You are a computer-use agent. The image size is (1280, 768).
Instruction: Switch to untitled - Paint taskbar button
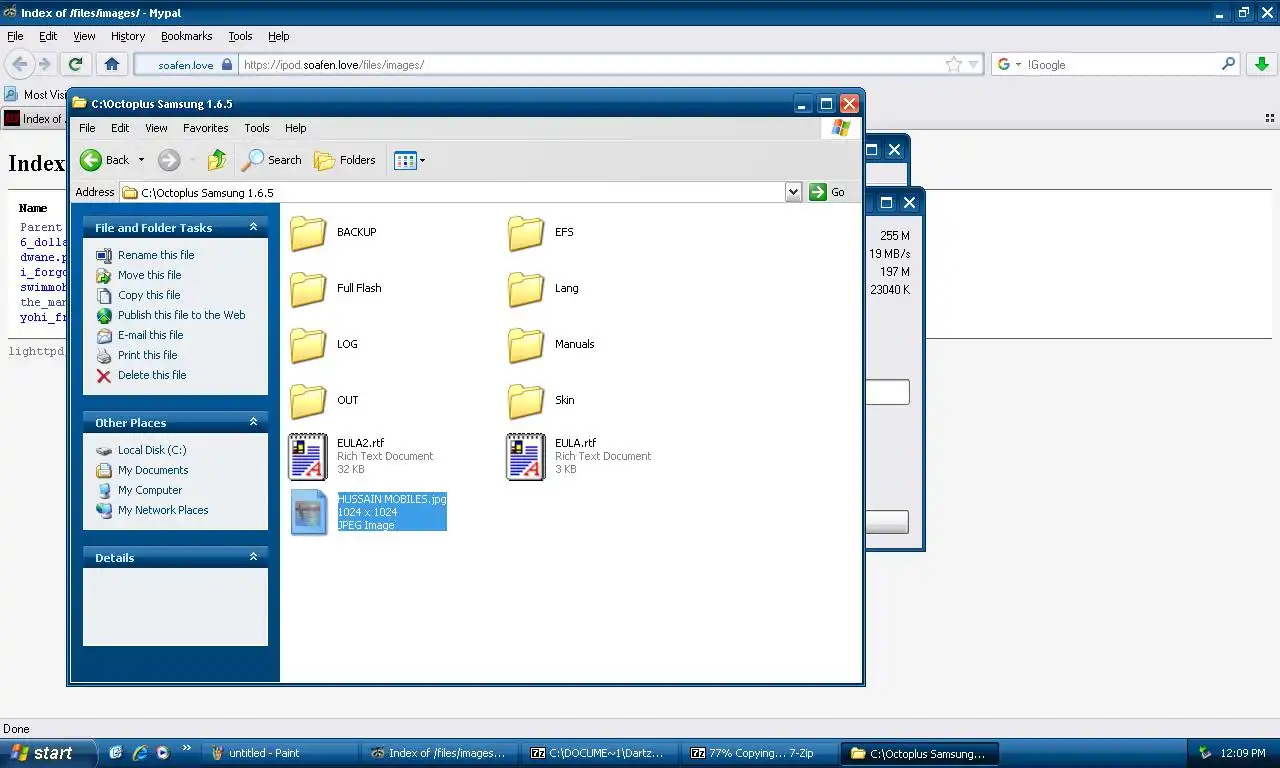point(280,753)
